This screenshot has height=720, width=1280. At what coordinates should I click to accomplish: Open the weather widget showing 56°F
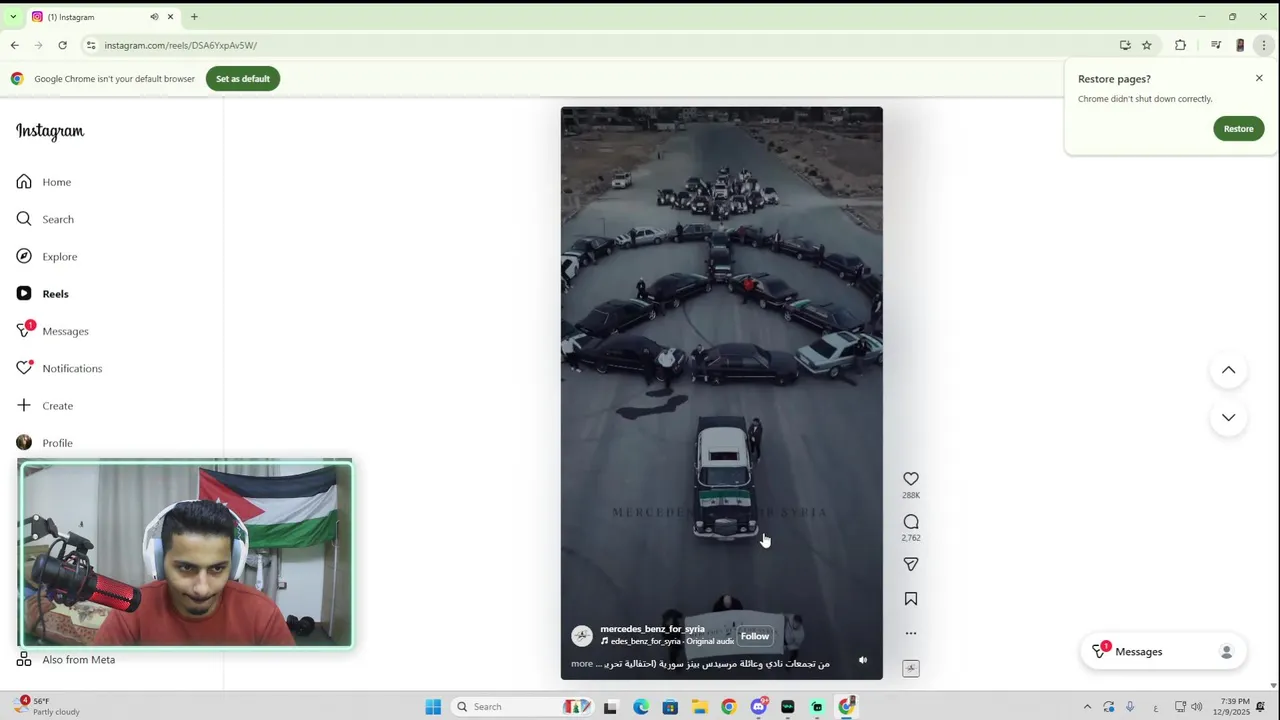47,707
